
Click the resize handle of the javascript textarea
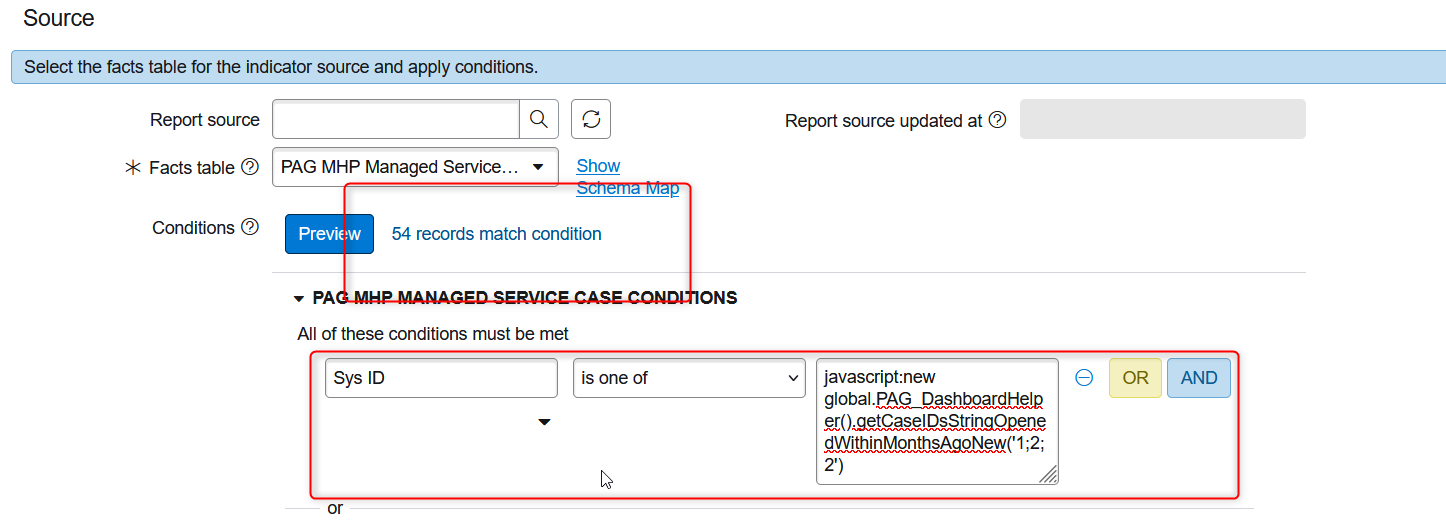tap(1047, 475)
